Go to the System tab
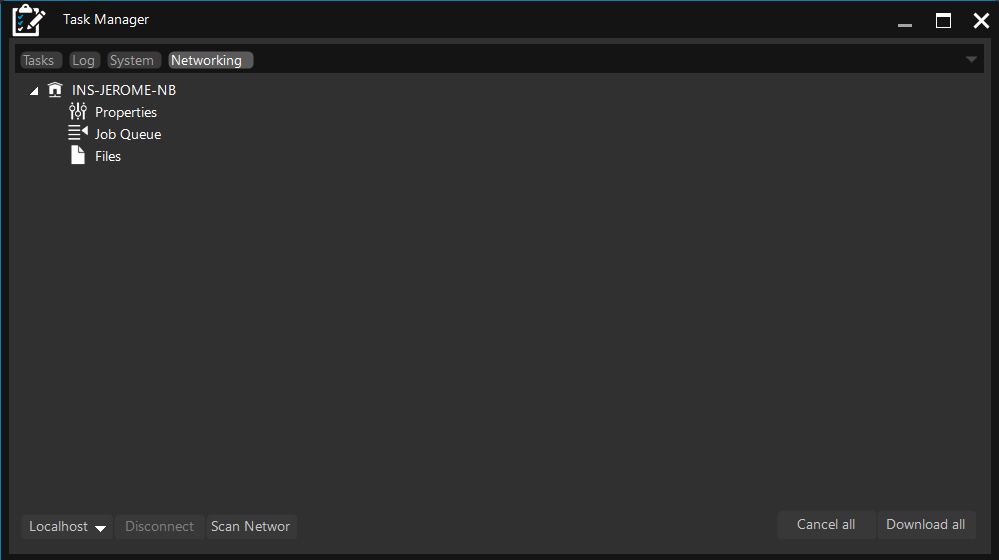The height and width of the screenshot is (560, 999). point(132,61)
